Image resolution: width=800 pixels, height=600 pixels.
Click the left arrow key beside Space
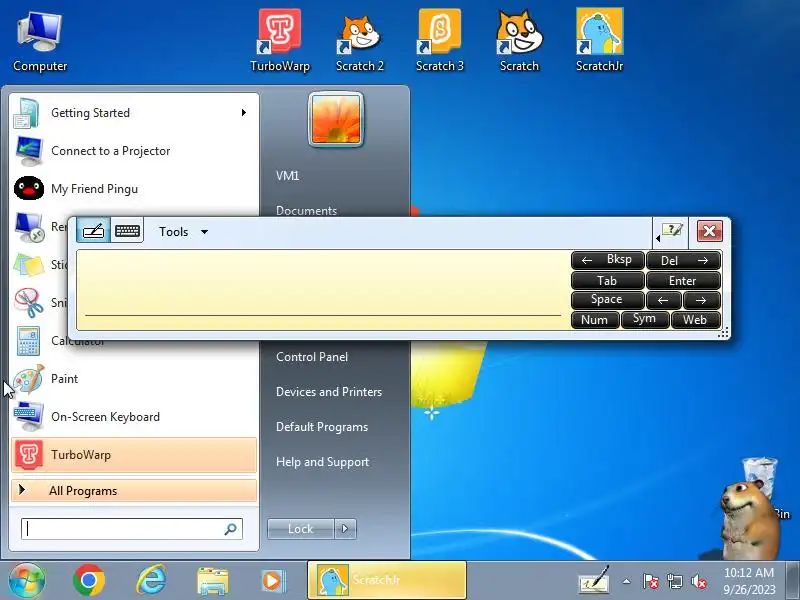pyautogui.click(x=663, y=300)
